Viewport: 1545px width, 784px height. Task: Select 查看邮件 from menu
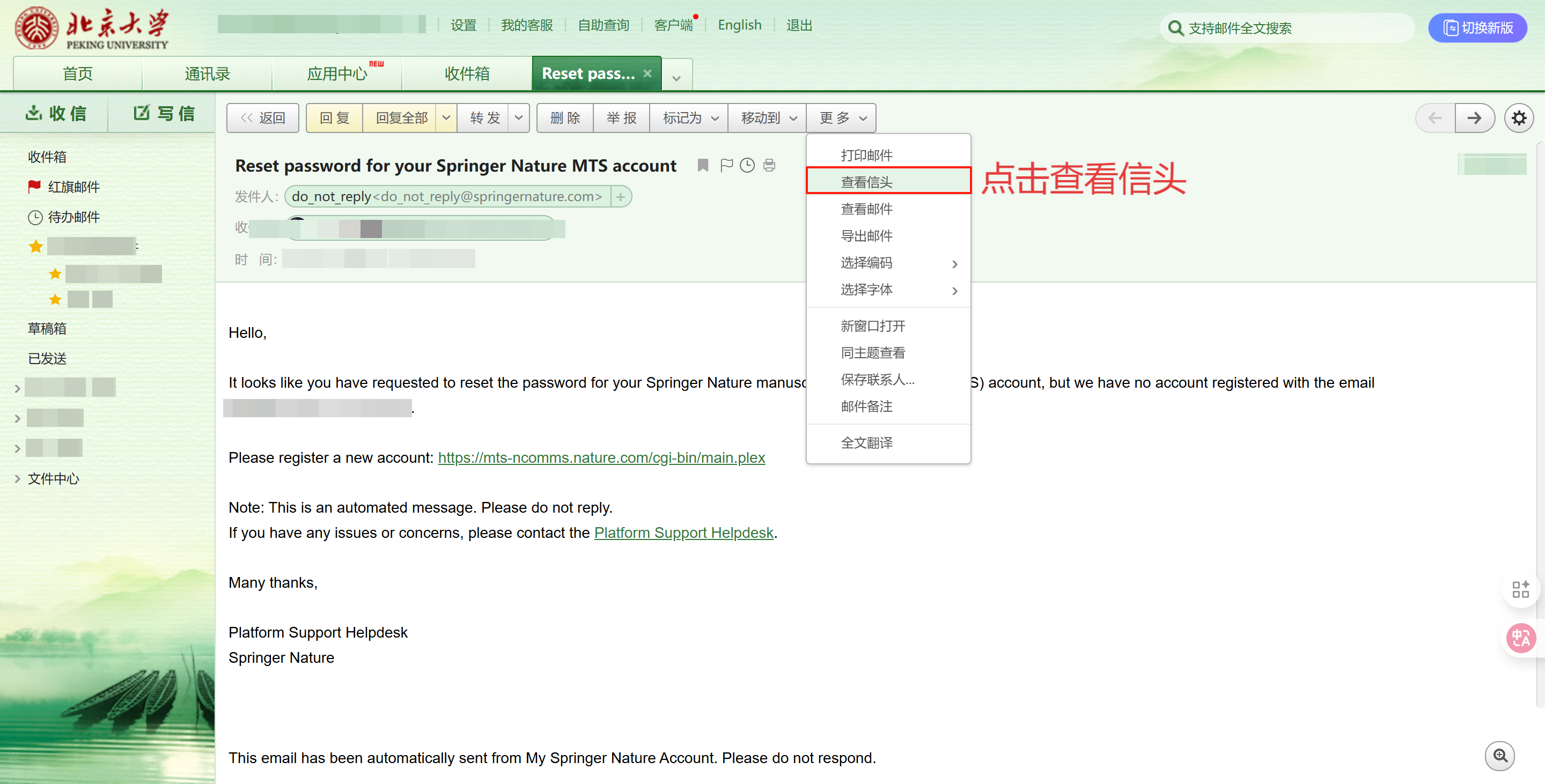(x=888, y=209)
